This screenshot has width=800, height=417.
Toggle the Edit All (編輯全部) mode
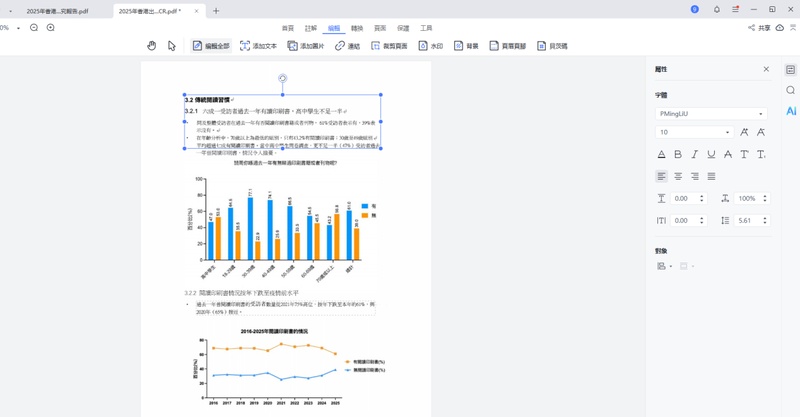coord(211,46)
